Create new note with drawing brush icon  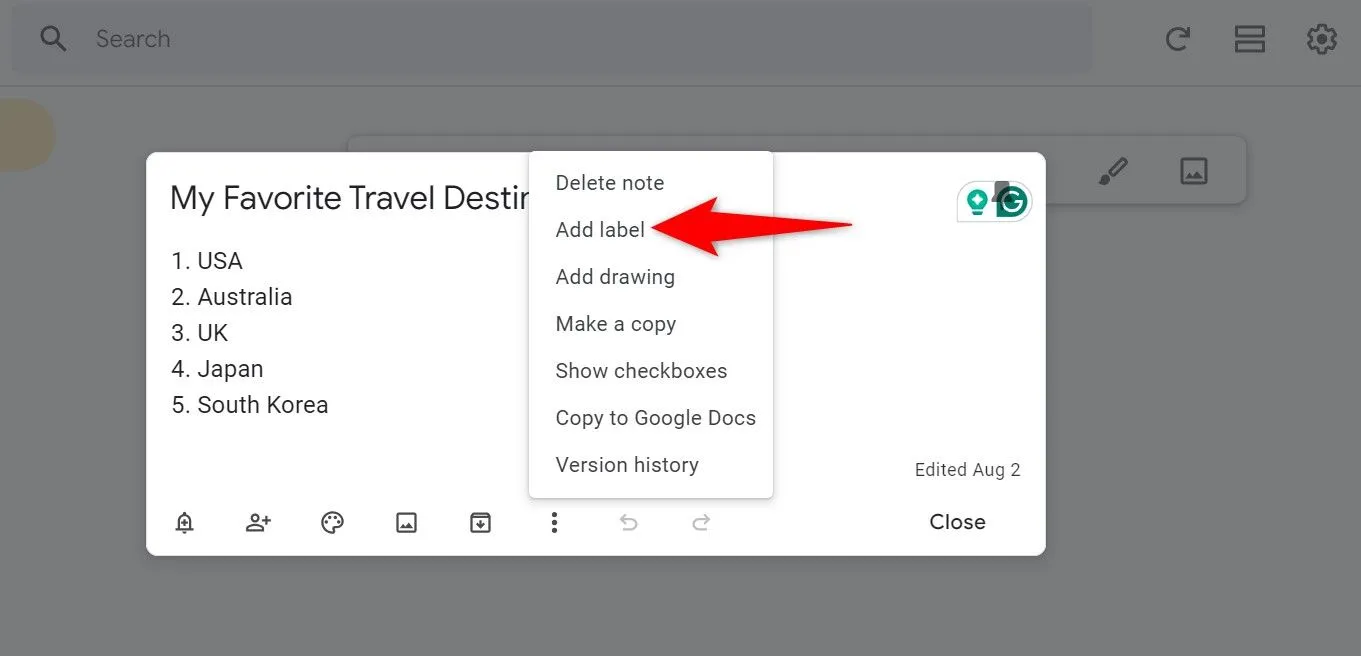(x=1113, y=171)
